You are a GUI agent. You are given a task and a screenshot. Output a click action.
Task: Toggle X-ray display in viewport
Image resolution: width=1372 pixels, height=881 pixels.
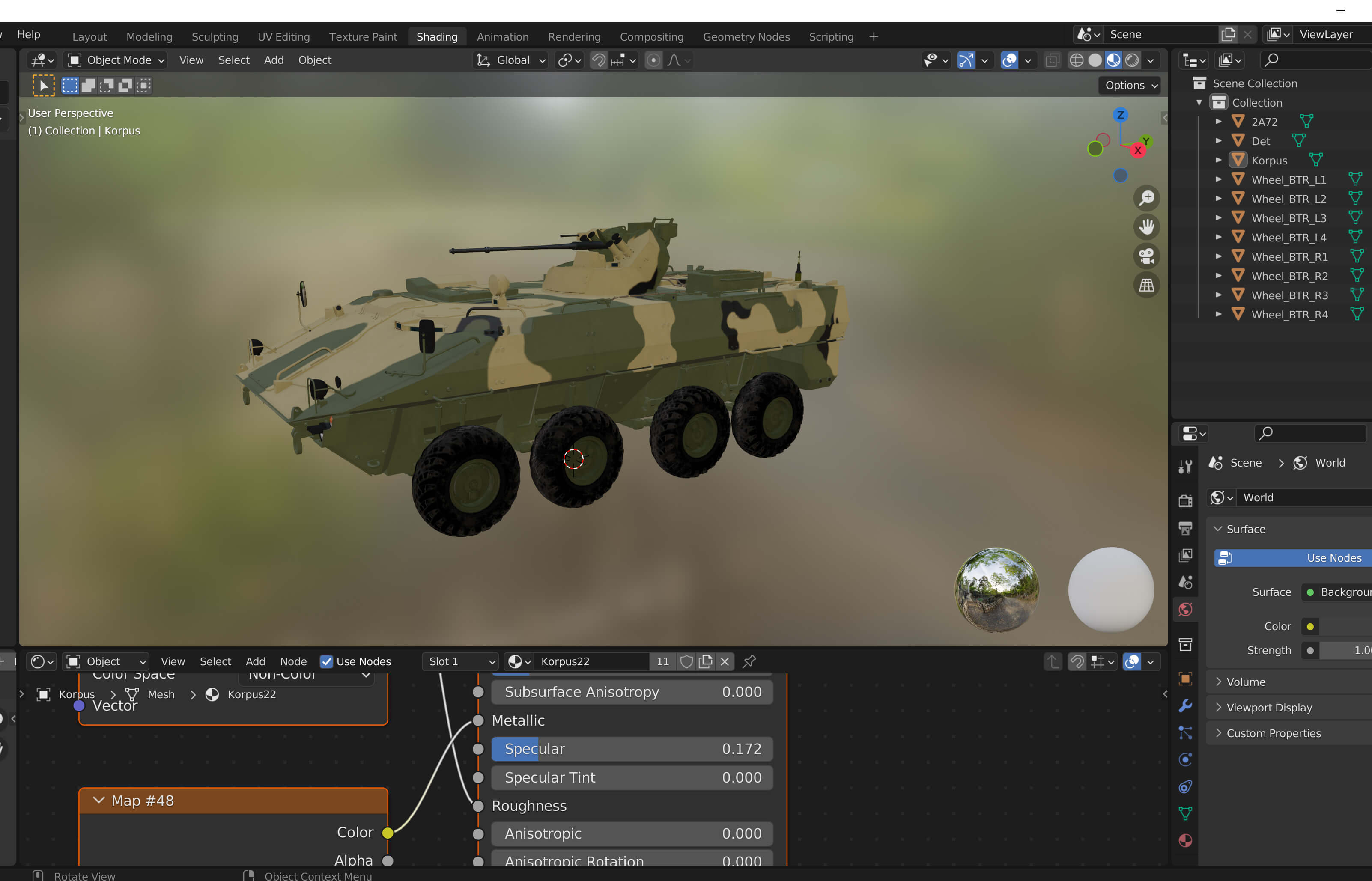1052,60
